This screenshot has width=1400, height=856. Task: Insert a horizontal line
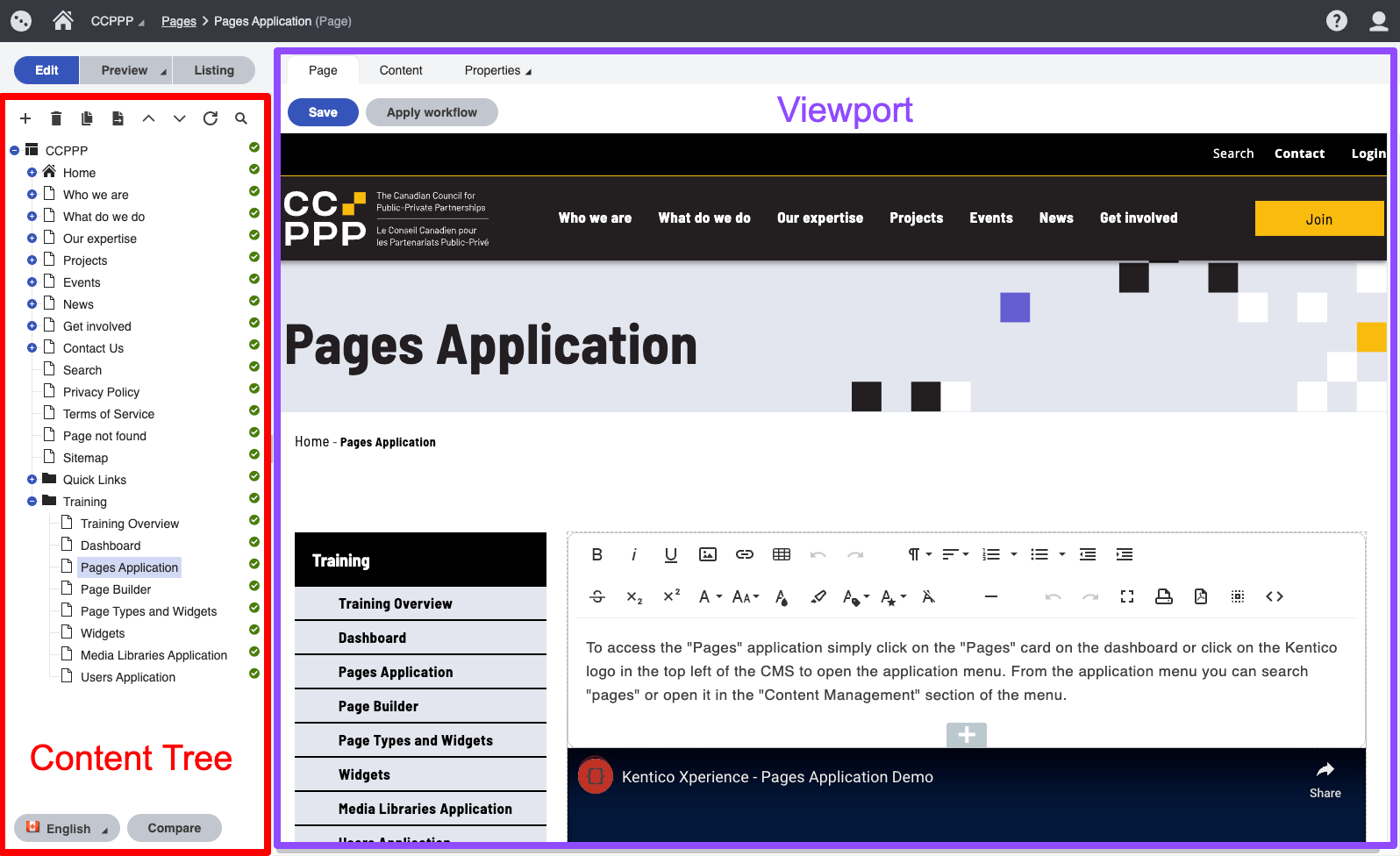click(x=991, y=596)
